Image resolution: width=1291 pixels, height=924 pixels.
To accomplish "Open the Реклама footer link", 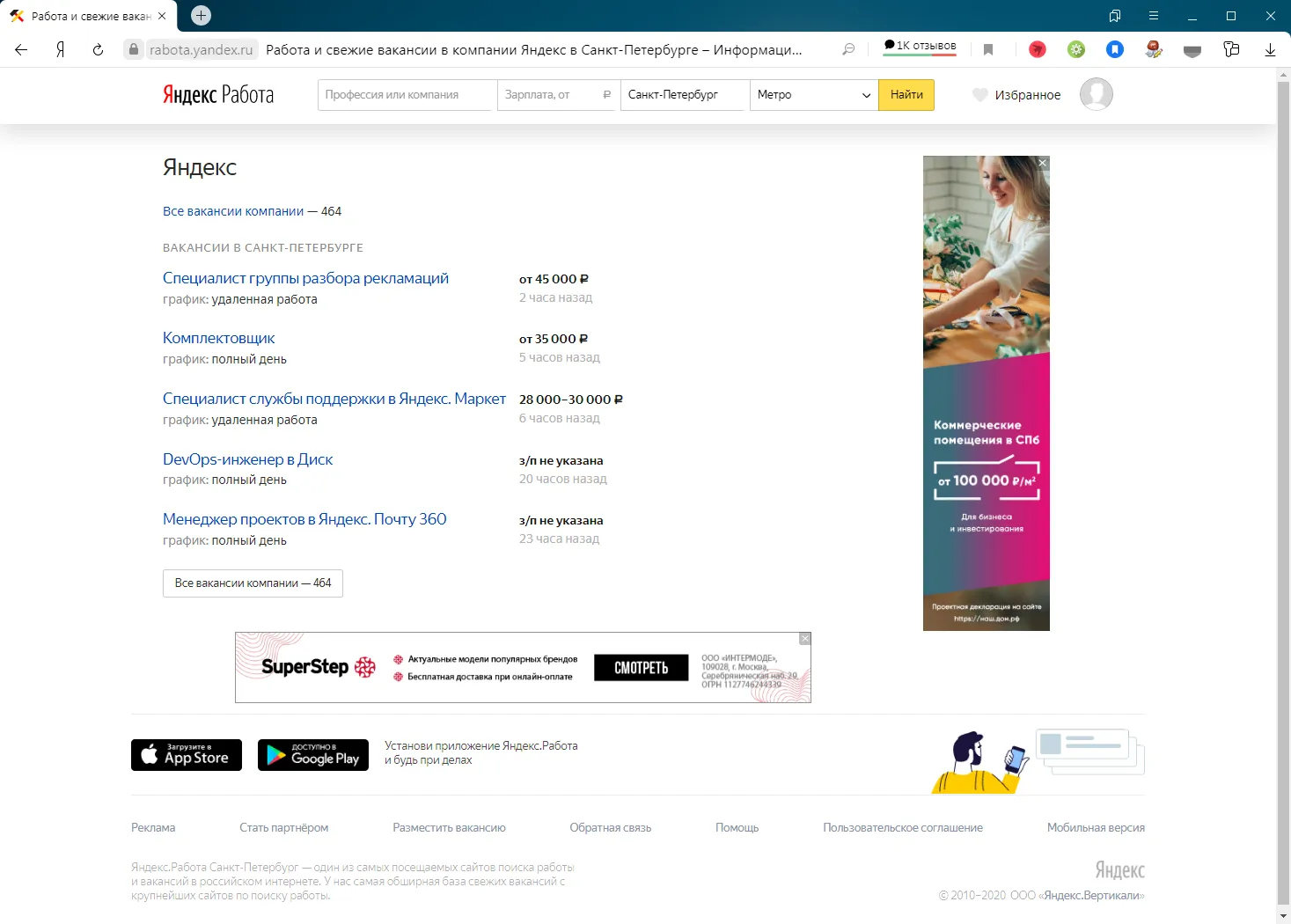I will (x=153, y=827).
